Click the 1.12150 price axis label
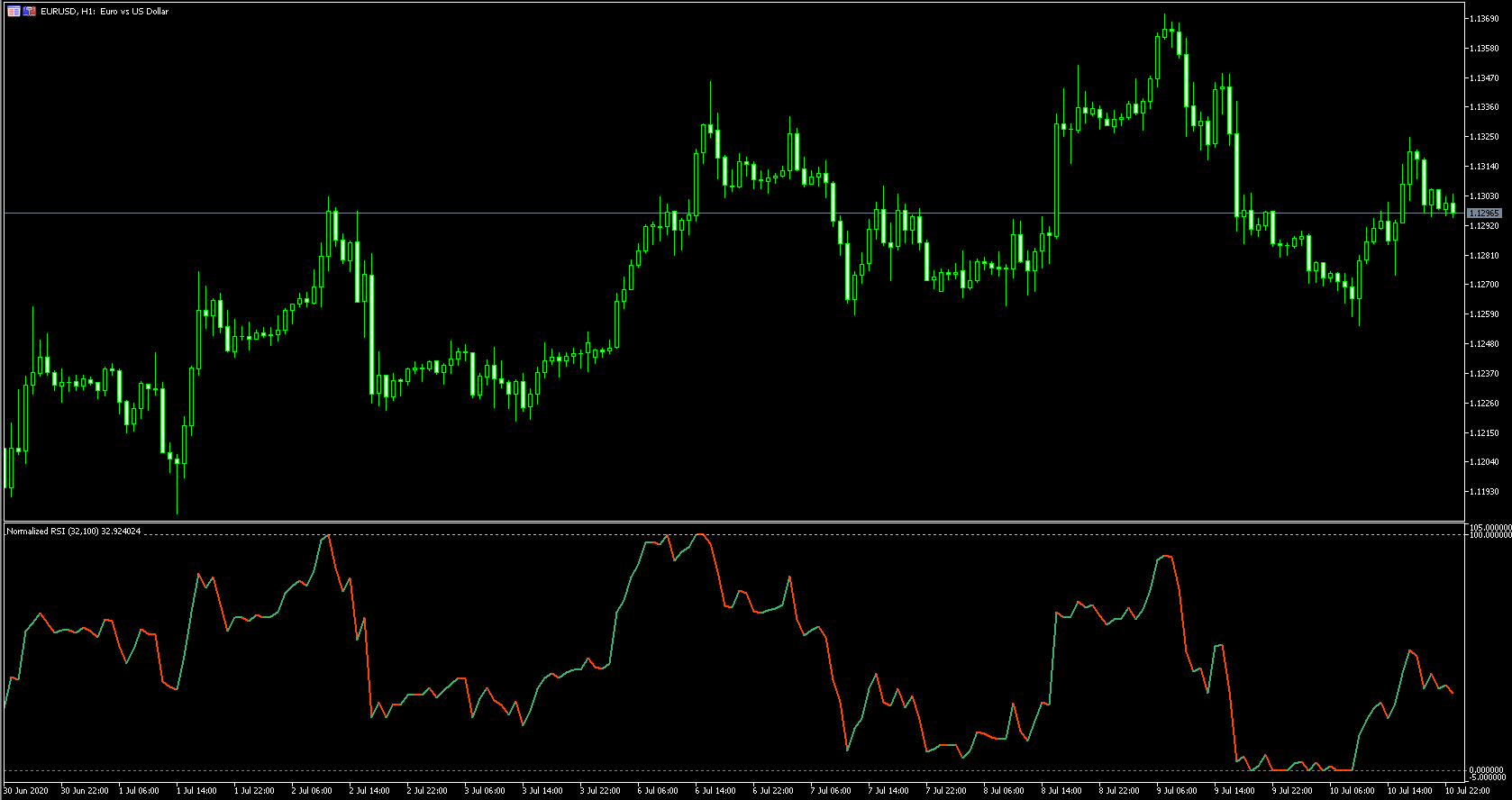Viewport: 1512px width, 800px height. [1484, 433]
